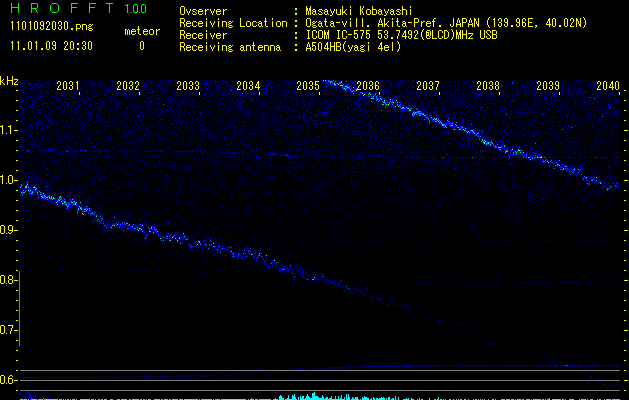Click the date stamp 11.01.09 20:30
Viewport: 629px width, 400px height.
51,46
